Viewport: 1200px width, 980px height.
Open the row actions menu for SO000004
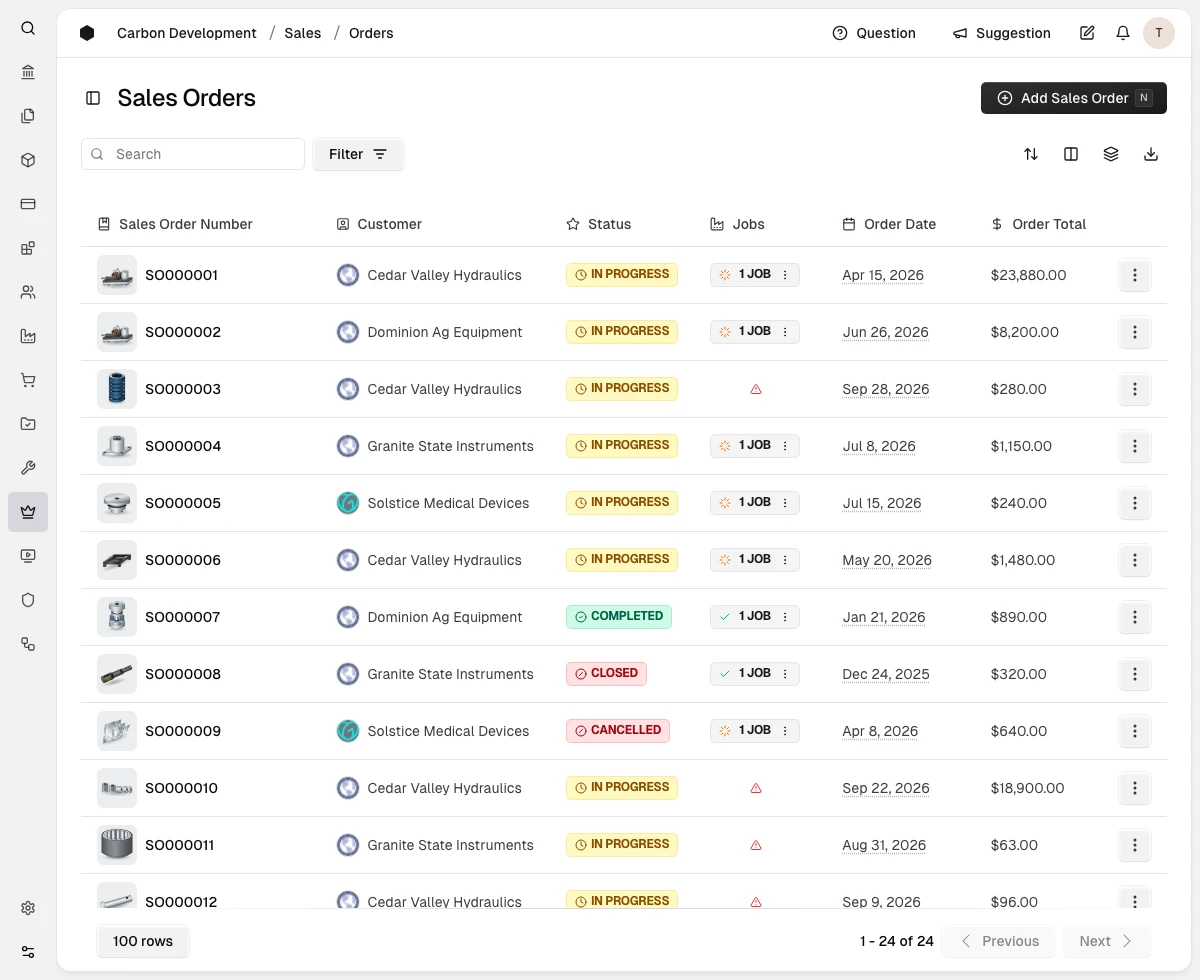point(1134,446)
